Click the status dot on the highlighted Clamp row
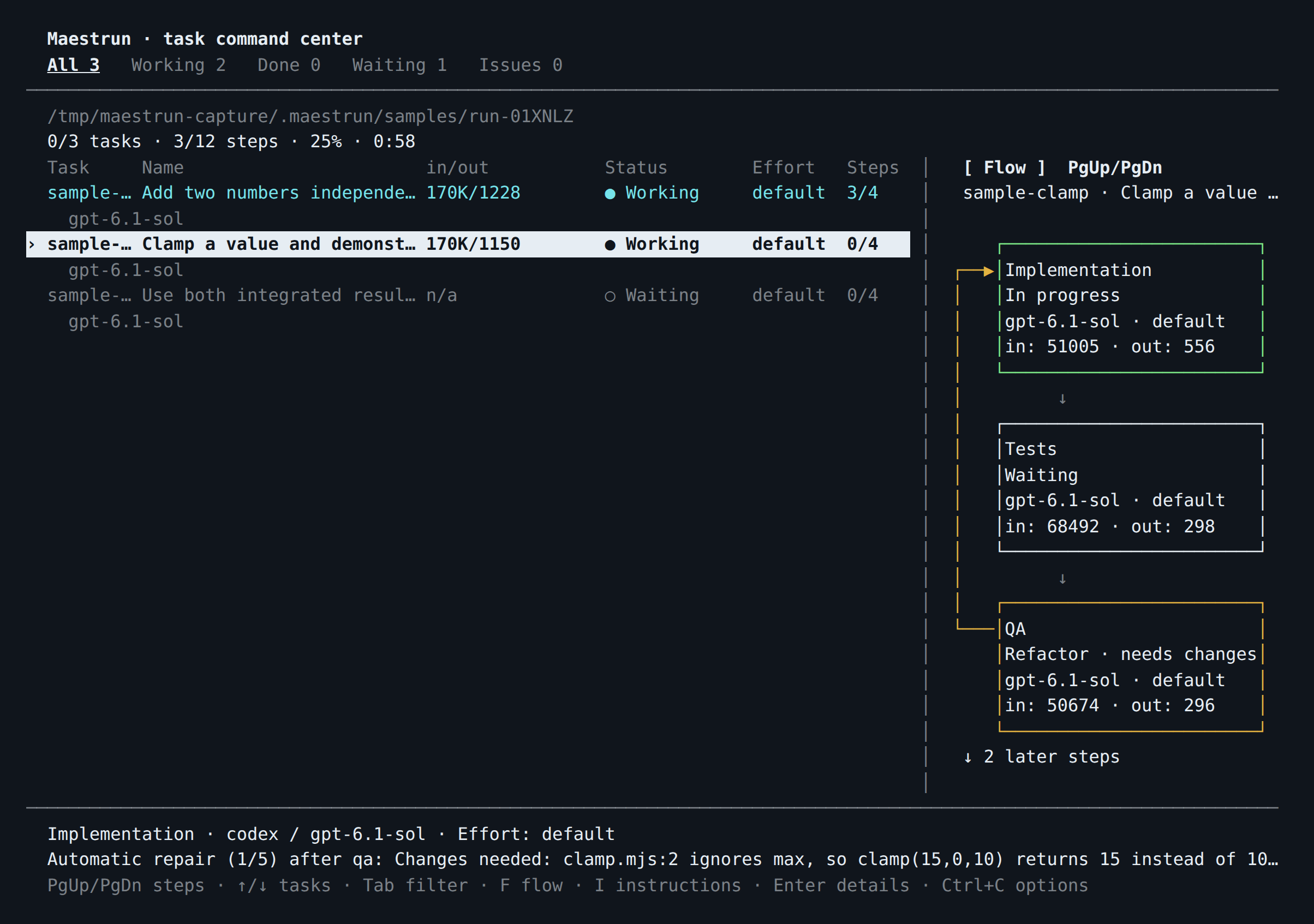1314x924 pixels. 610,245
